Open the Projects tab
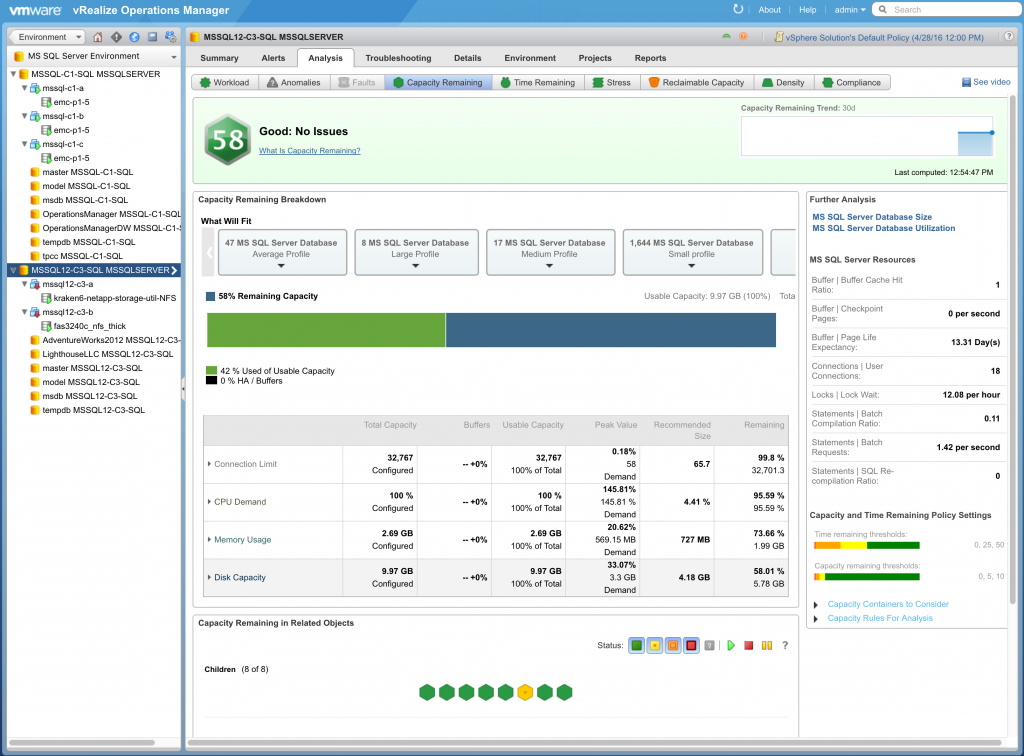 tap(595, 58)
